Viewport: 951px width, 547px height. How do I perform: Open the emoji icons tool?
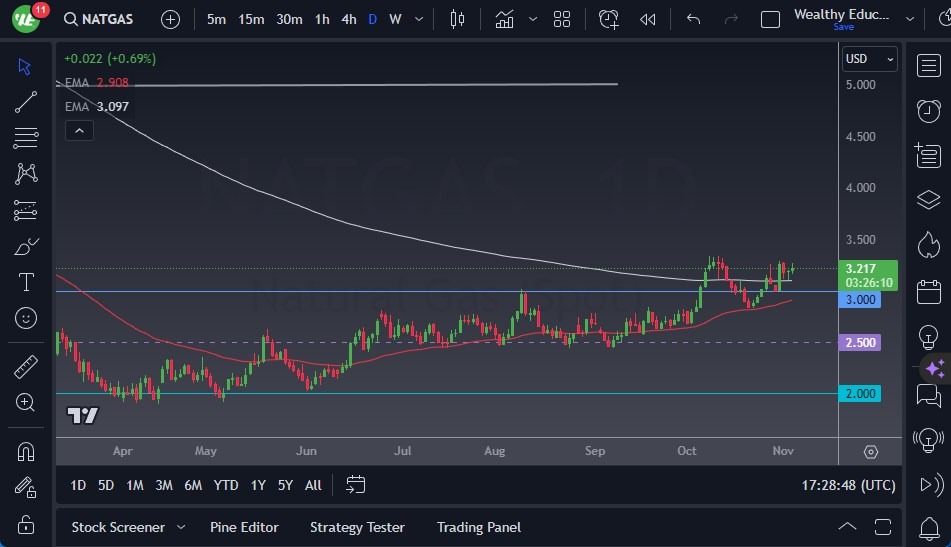pos(26,318)
